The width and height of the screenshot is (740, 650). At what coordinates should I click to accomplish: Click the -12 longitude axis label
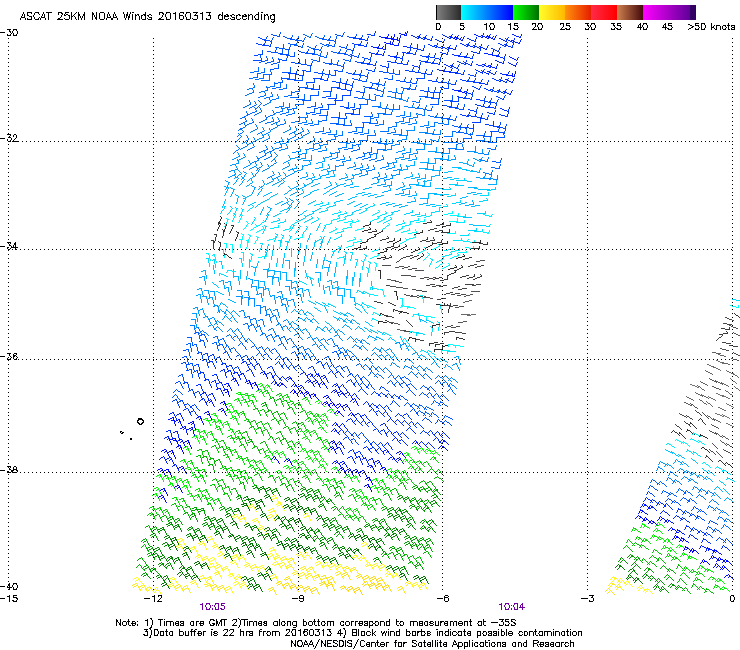click(153, 599)
